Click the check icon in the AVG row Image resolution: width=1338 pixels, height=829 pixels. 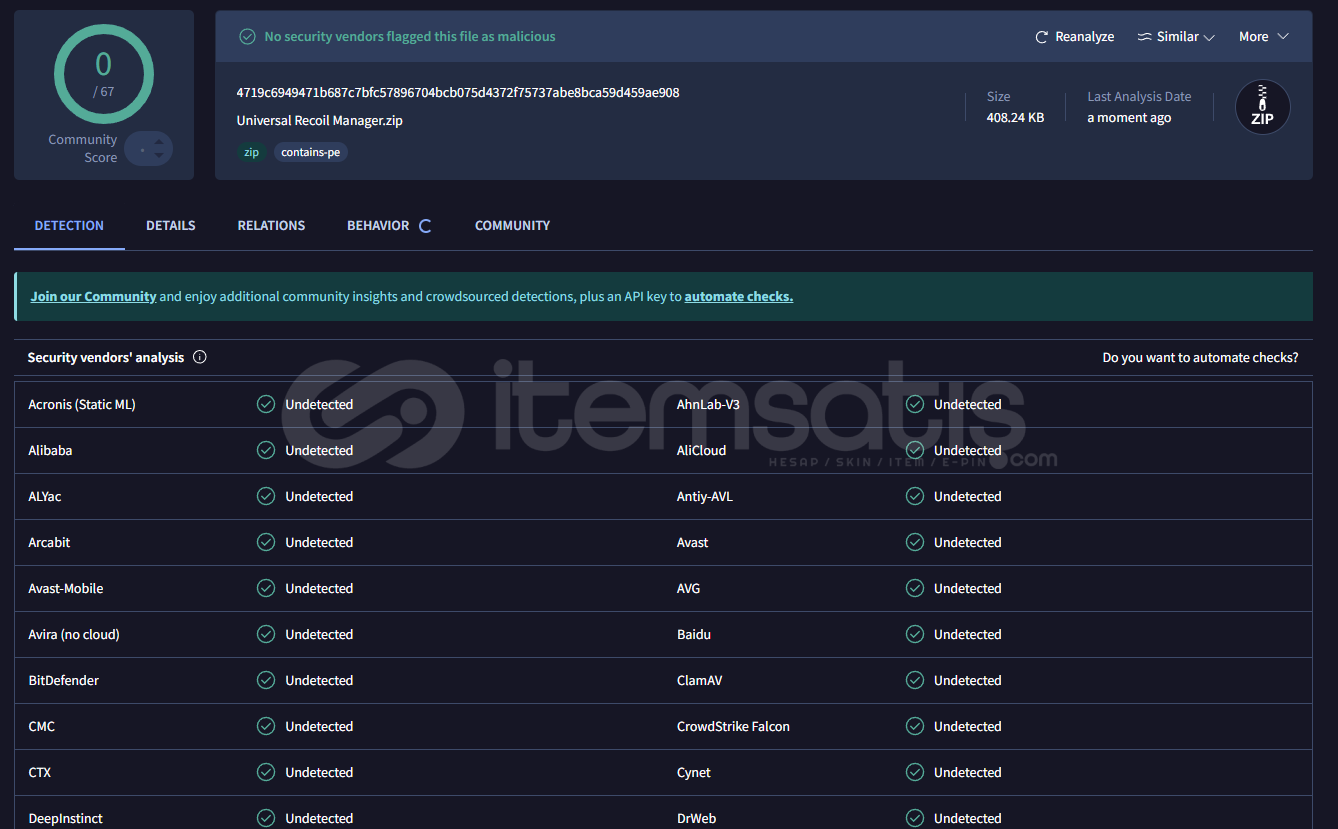(x=915, y=588)
